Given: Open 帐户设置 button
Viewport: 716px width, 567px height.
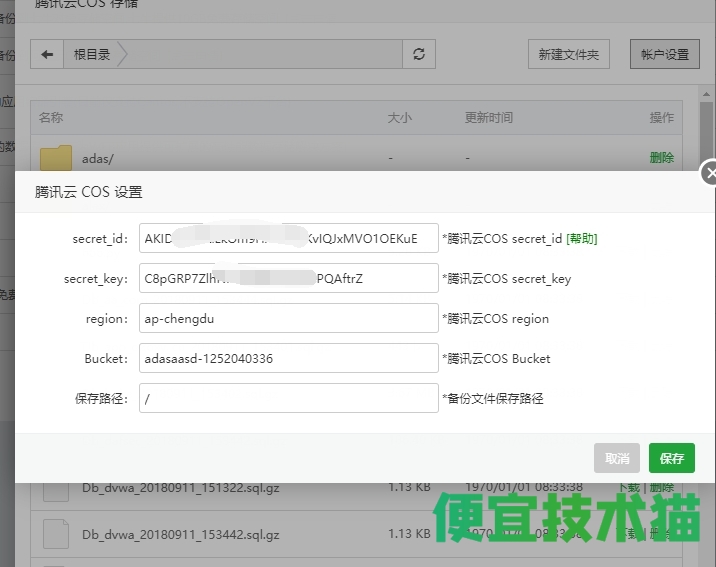Looking at the screenshot, I should 664,54.
